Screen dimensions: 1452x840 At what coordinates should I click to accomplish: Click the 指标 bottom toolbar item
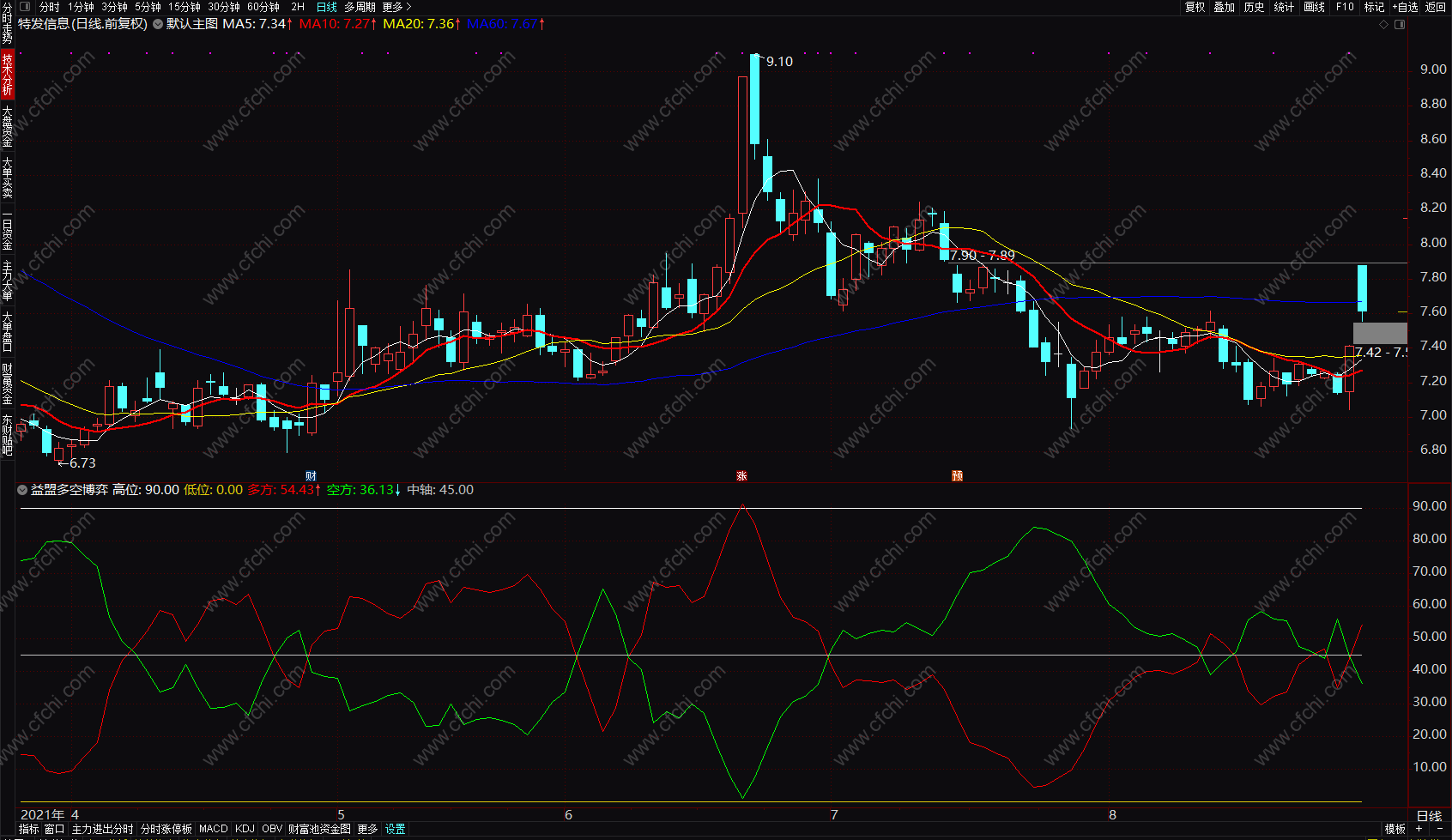click(x=29, y=829)
